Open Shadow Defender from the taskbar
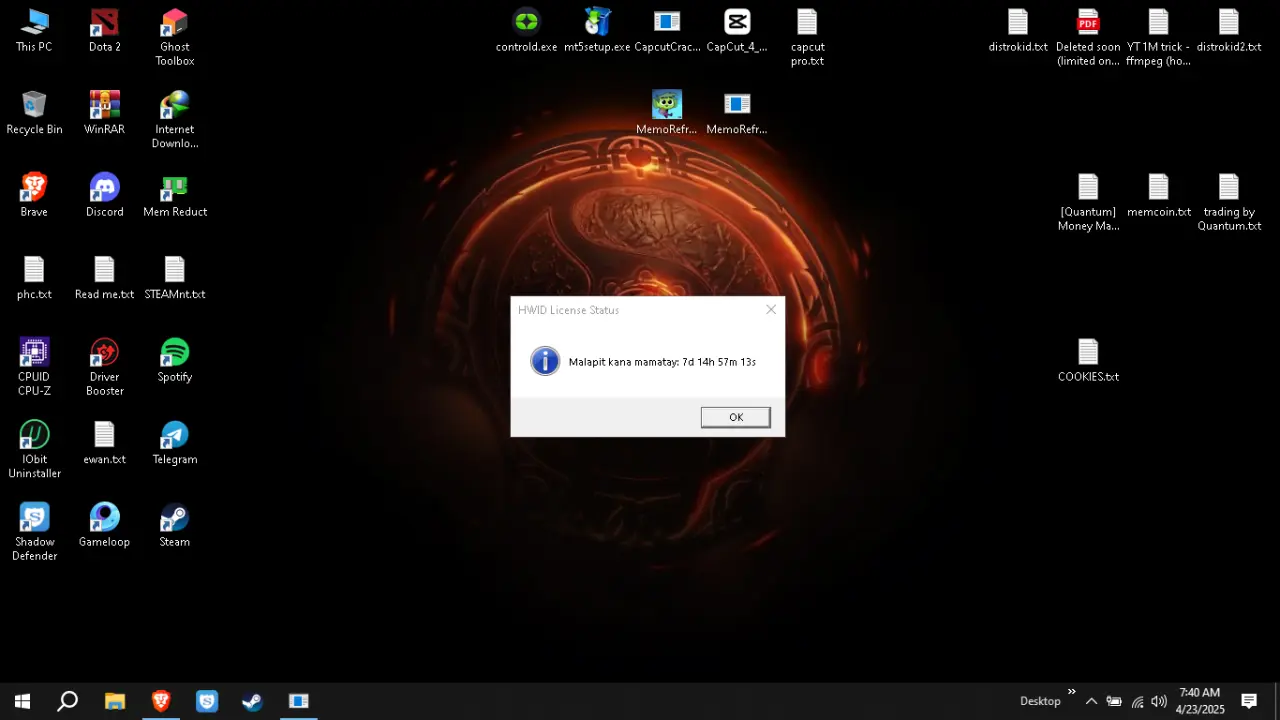The width and height of the screenshot is (1280, 720). click(207, 701)
